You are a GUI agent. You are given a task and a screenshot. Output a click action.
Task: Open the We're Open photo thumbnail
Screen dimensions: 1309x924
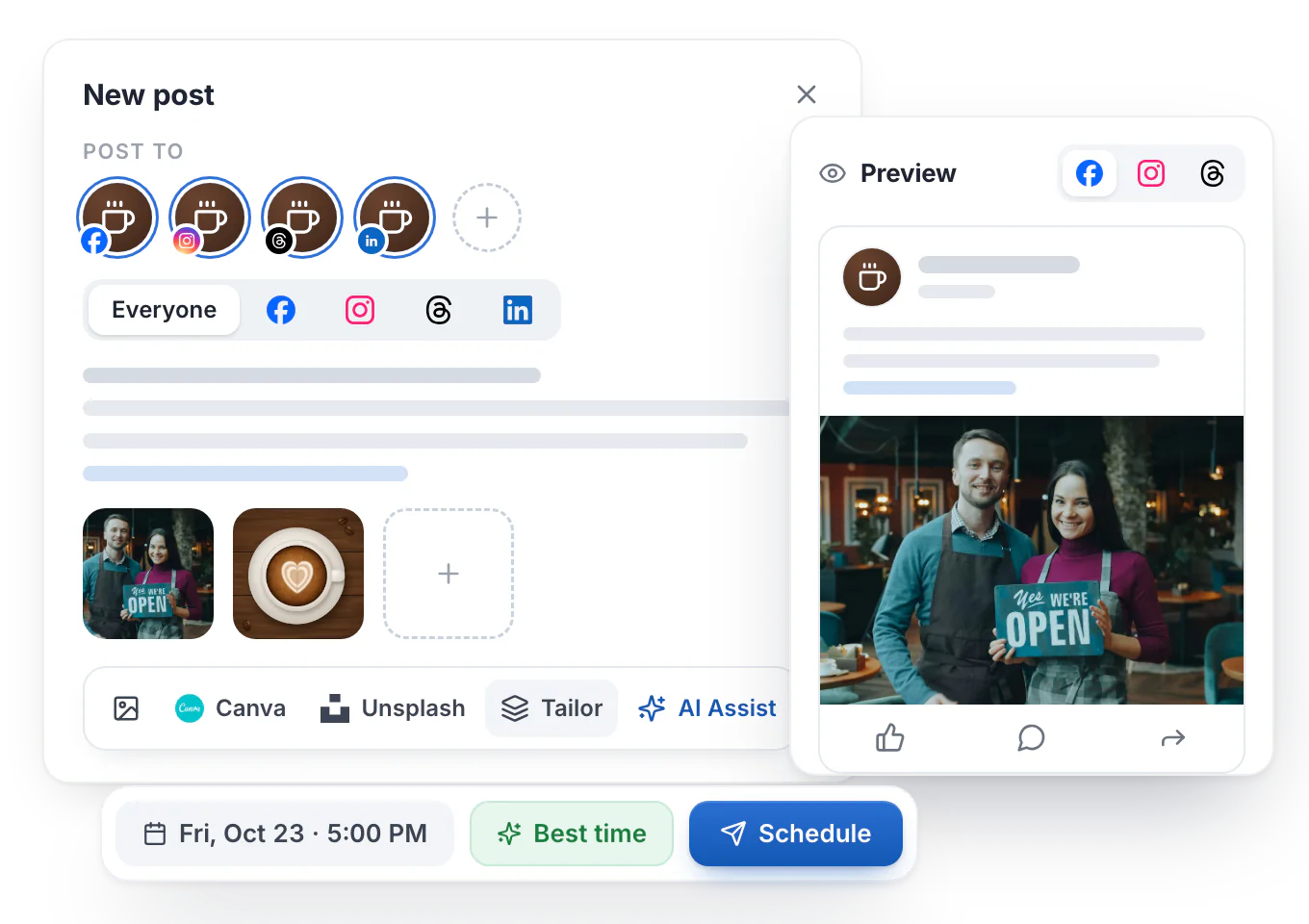coord(148,574)
